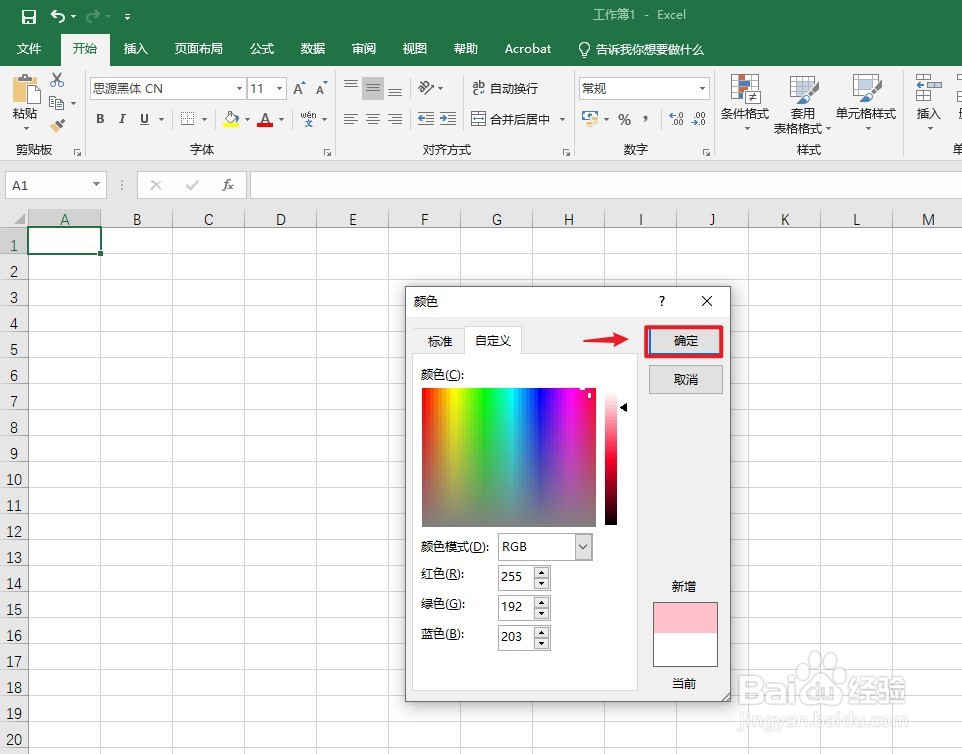Click the Center text alignment icon

coord(373,119)
